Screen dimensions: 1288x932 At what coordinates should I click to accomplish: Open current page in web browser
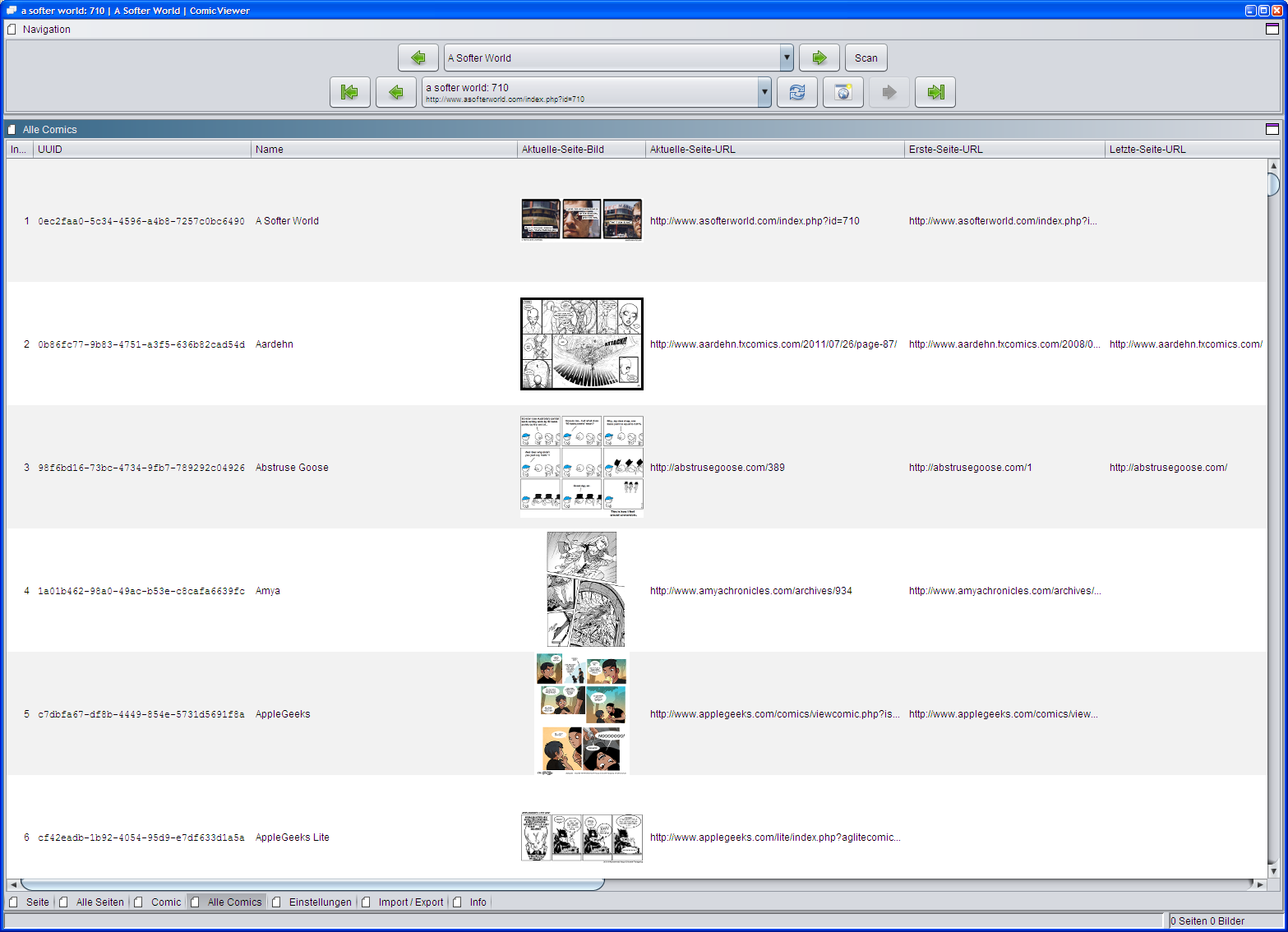843,92
